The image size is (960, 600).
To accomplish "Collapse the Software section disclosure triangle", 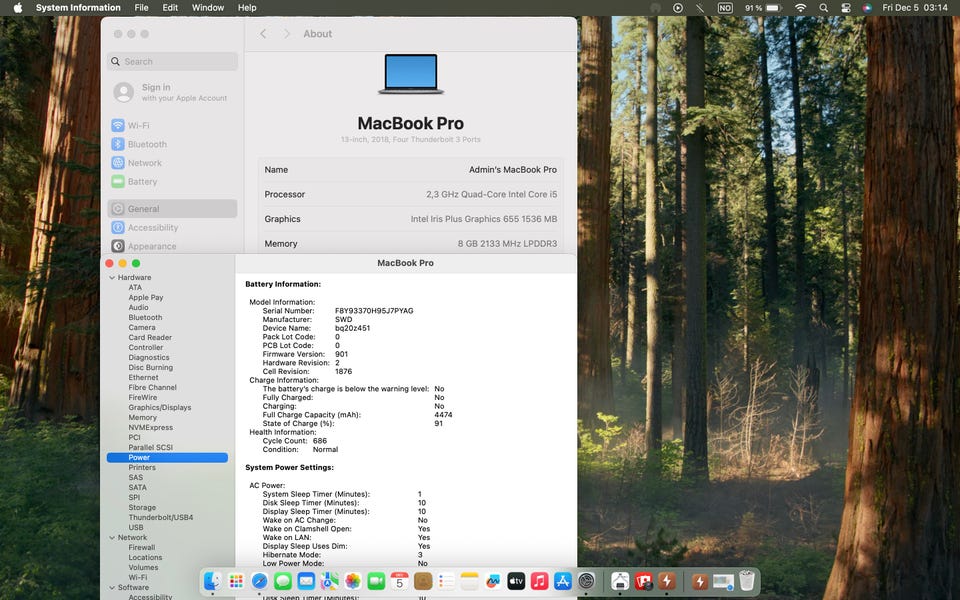I will coord(111,588).
